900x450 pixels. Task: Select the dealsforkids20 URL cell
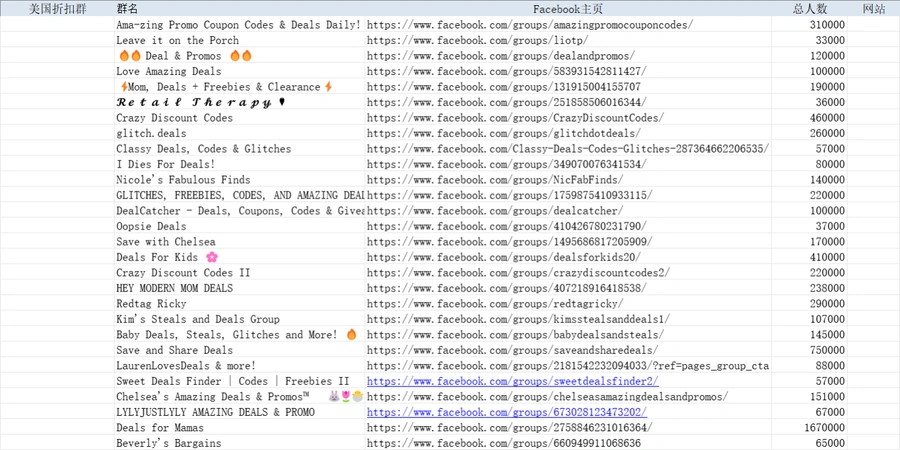[568, 257]
